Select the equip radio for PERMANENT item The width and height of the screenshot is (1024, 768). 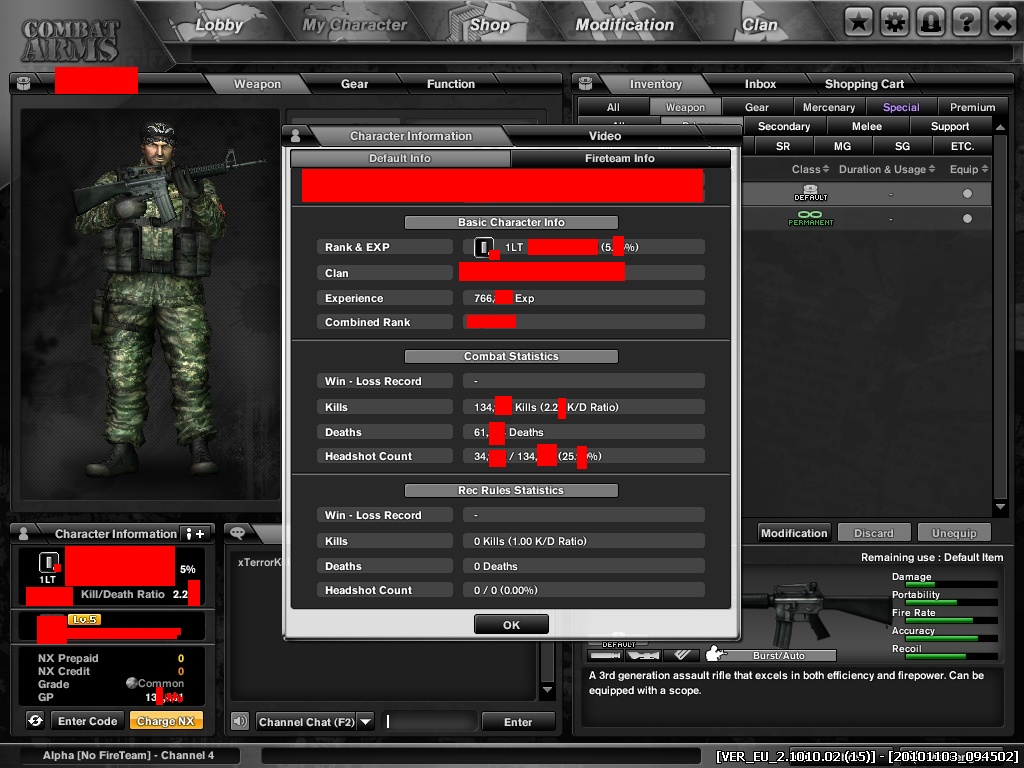[x=967, y=218]
